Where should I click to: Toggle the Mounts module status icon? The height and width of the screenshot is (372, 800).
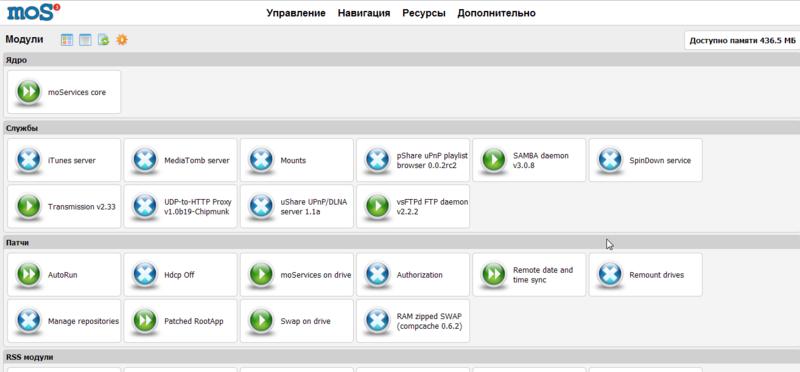(x=261, y=160)
